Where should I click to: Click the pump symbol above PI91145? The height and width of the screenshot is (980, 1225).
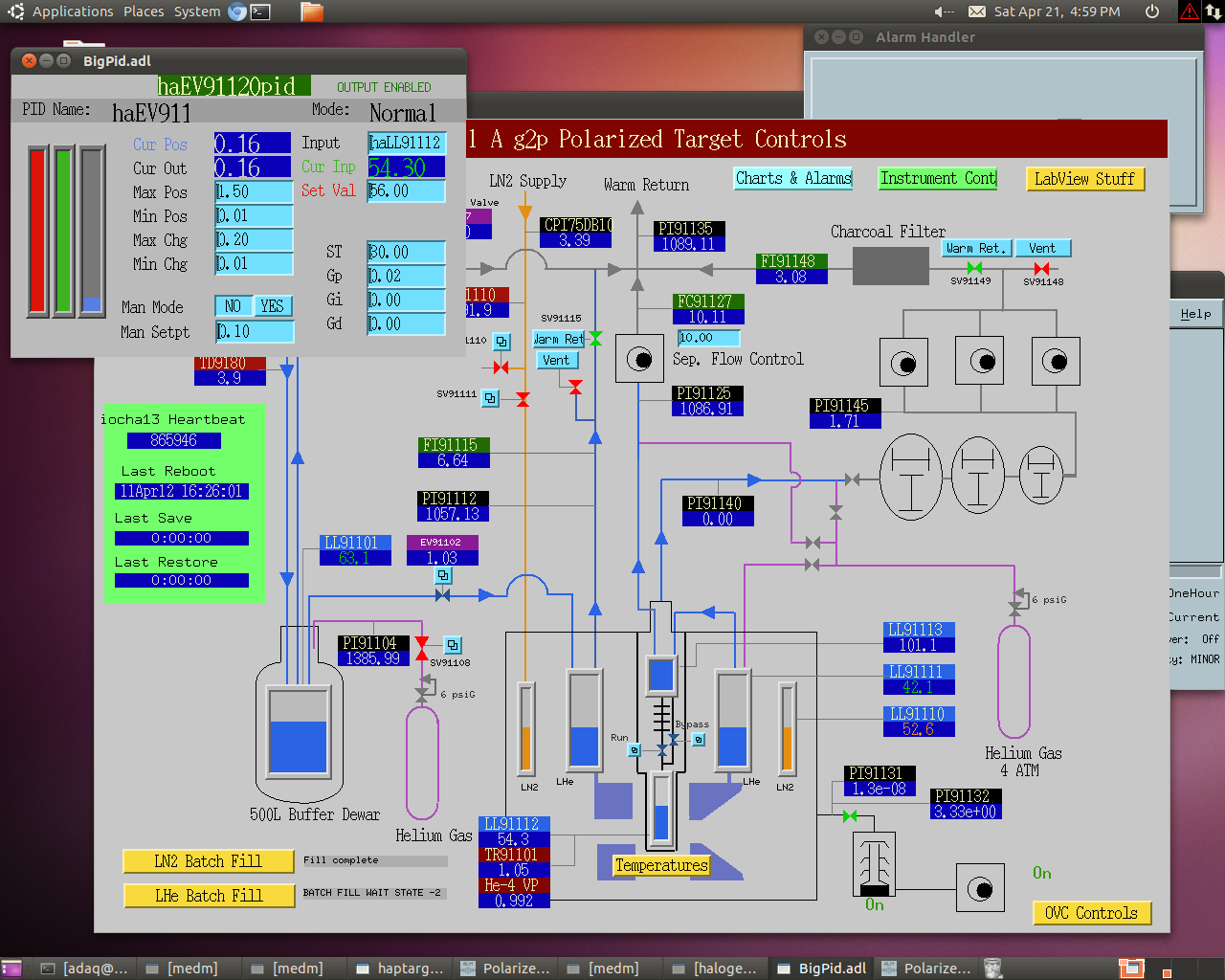[x=903, y=362]
